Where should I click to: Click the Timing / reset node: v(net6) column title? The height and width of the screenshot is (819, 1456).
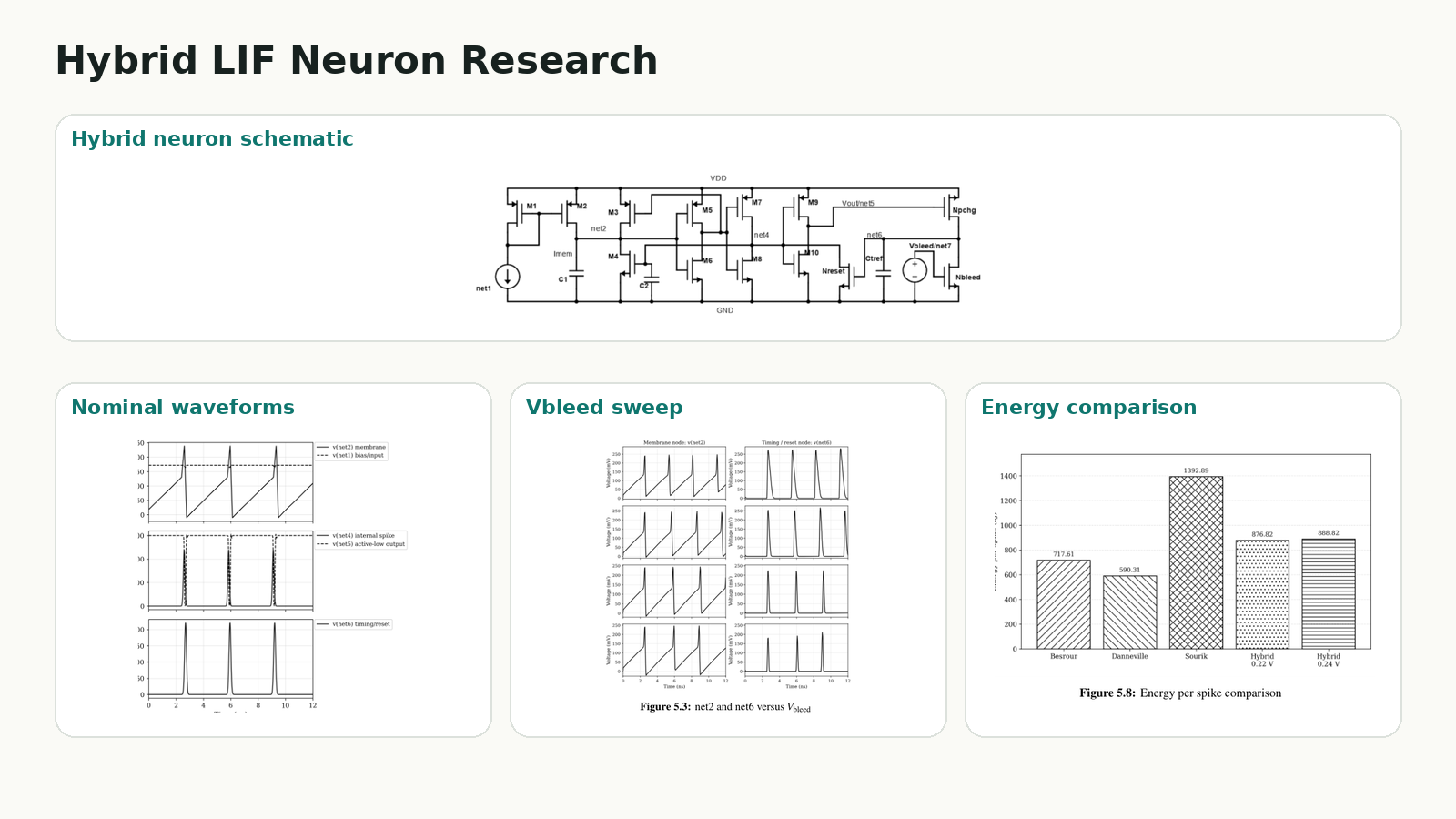796,443
